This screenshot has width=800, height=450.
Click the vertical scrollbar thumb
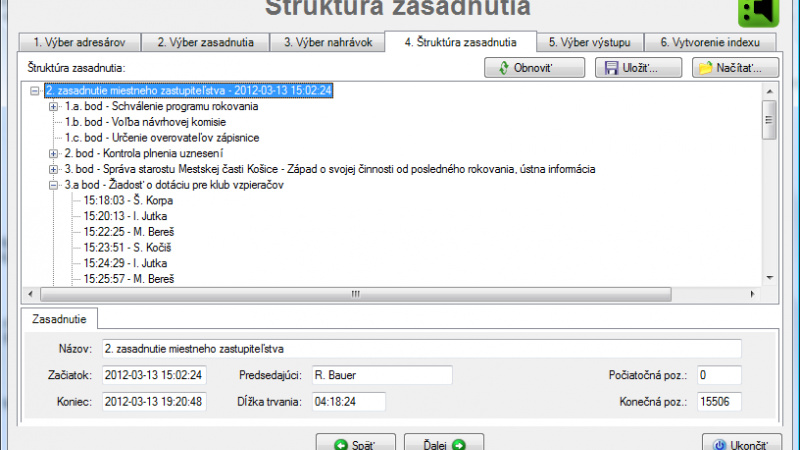[x=769, y=120]
